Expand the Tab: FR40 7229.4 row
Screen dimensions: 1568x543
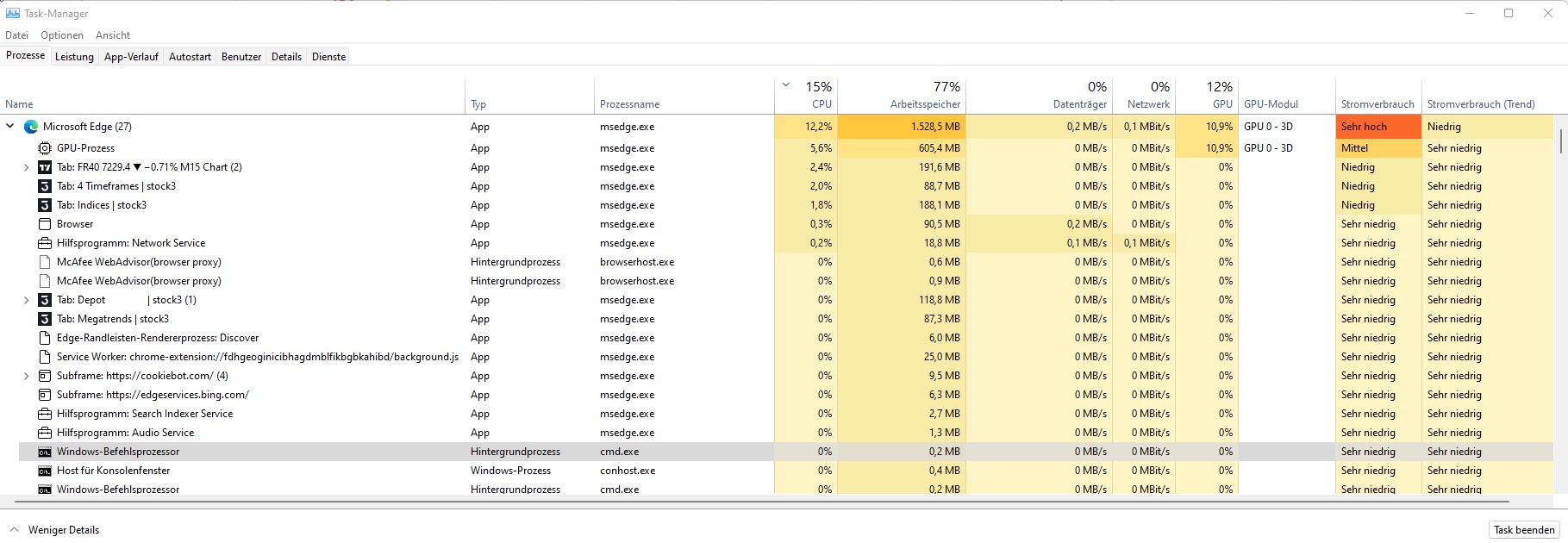[x=26, y=167]
